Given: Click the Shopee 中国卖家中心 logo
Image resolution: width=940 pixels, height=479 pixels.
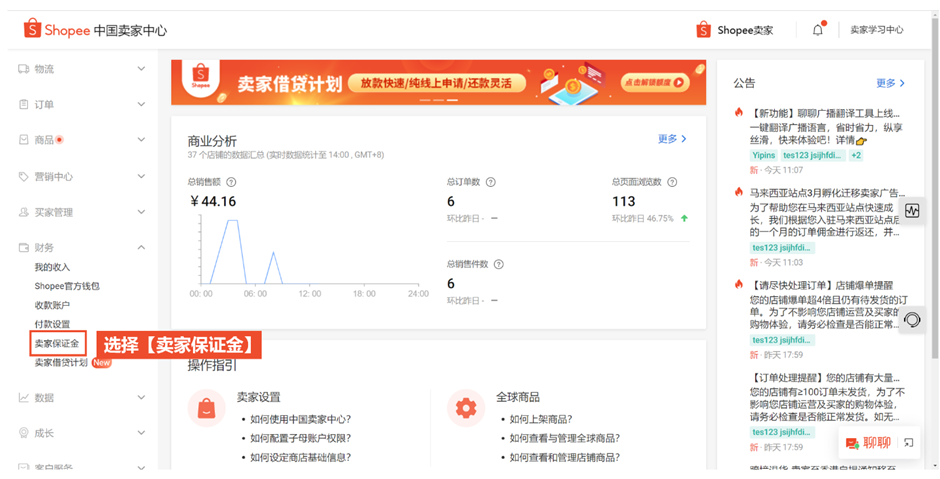Looking at the screenshot, I should [x=95, y=30].
